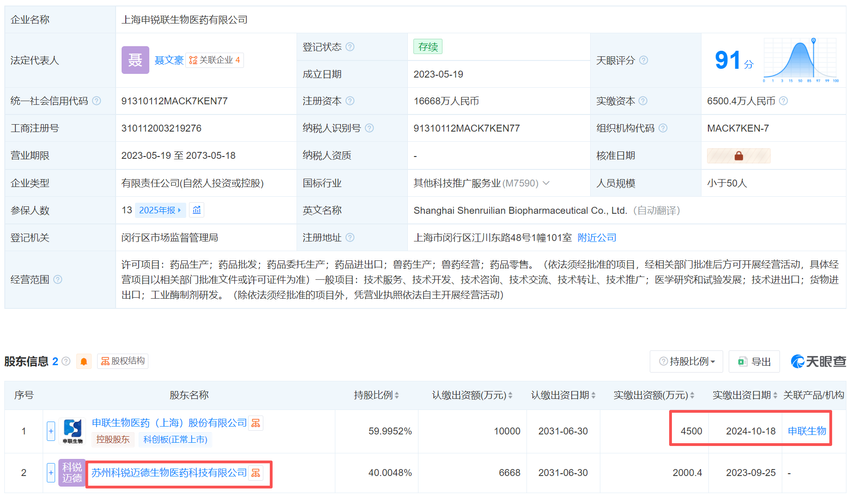Click paid-in date 2024-10-18
The width and height of the screenshot is (848, 500).
tap(751, 431)
